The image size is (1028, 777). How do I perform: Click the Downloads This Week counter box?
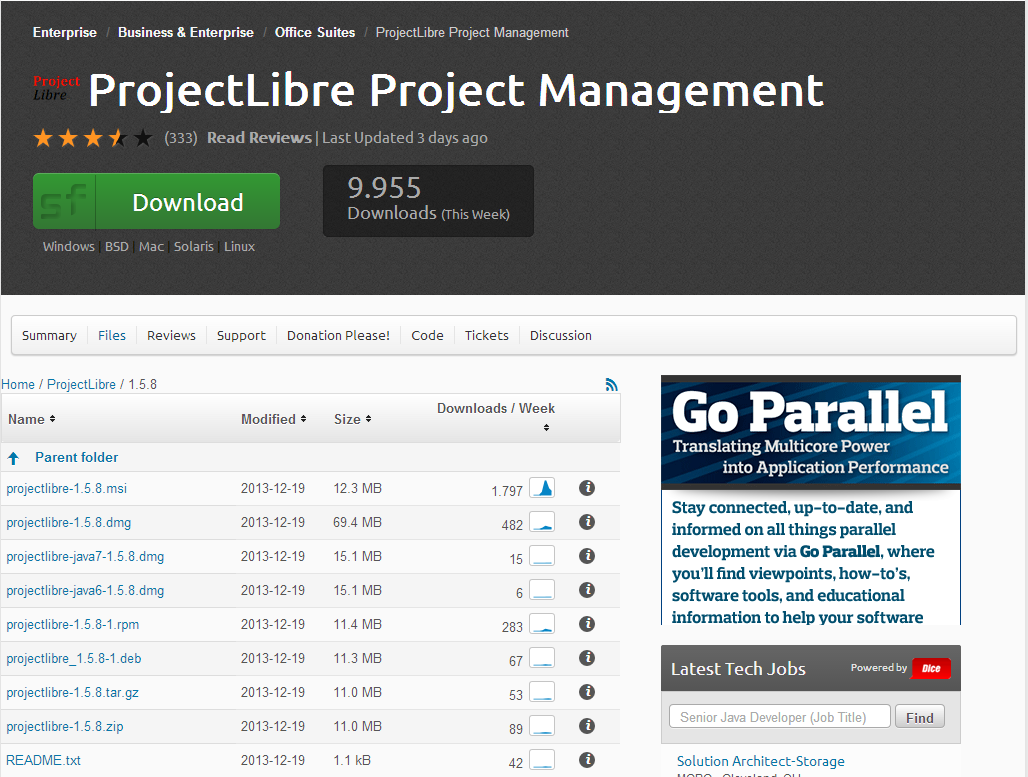[428, 201]
